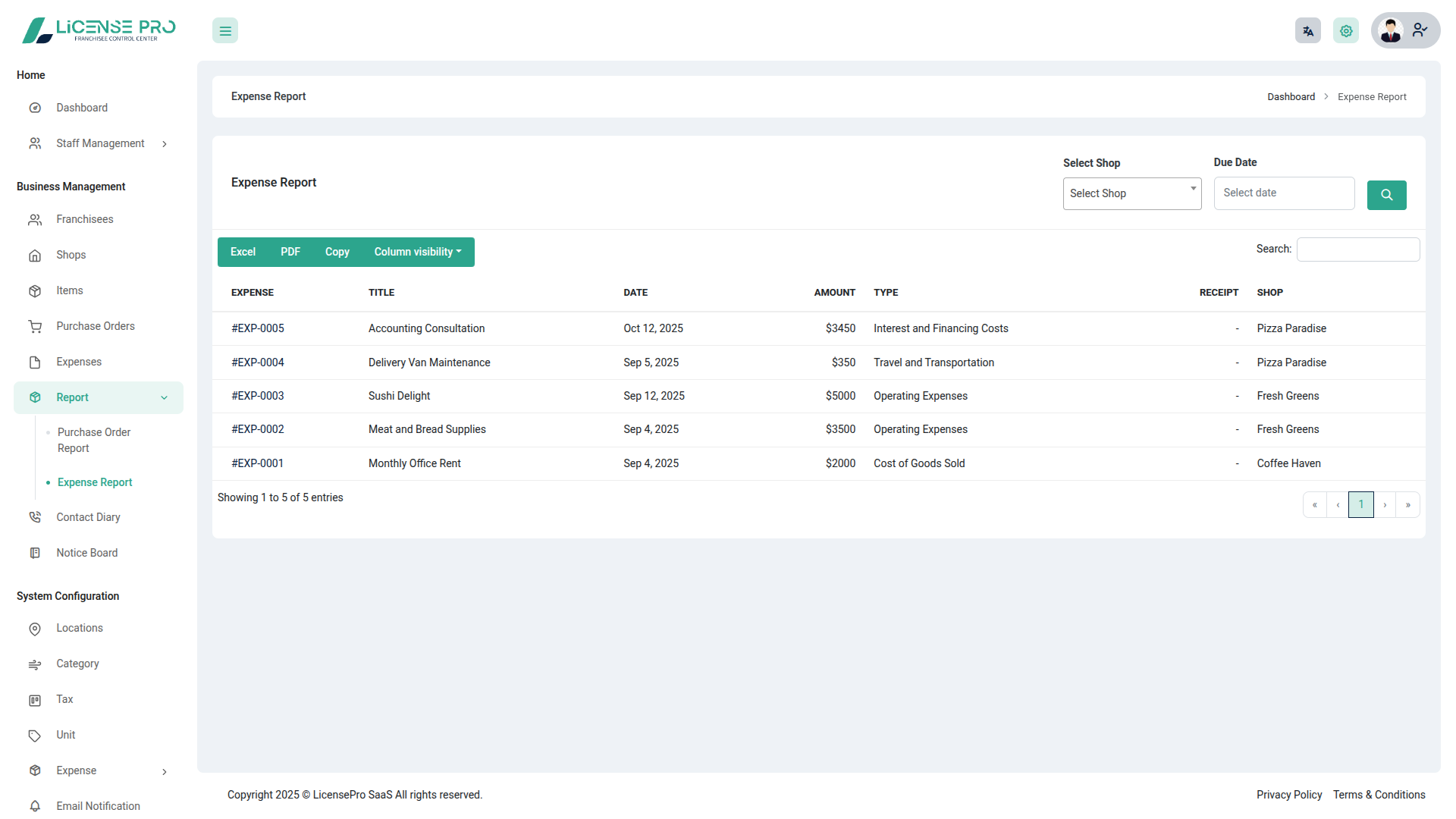Screen dimensions: 1456x819
Task: Click the hamburger menu toggle icon
Action: click(x=225, y=31)
